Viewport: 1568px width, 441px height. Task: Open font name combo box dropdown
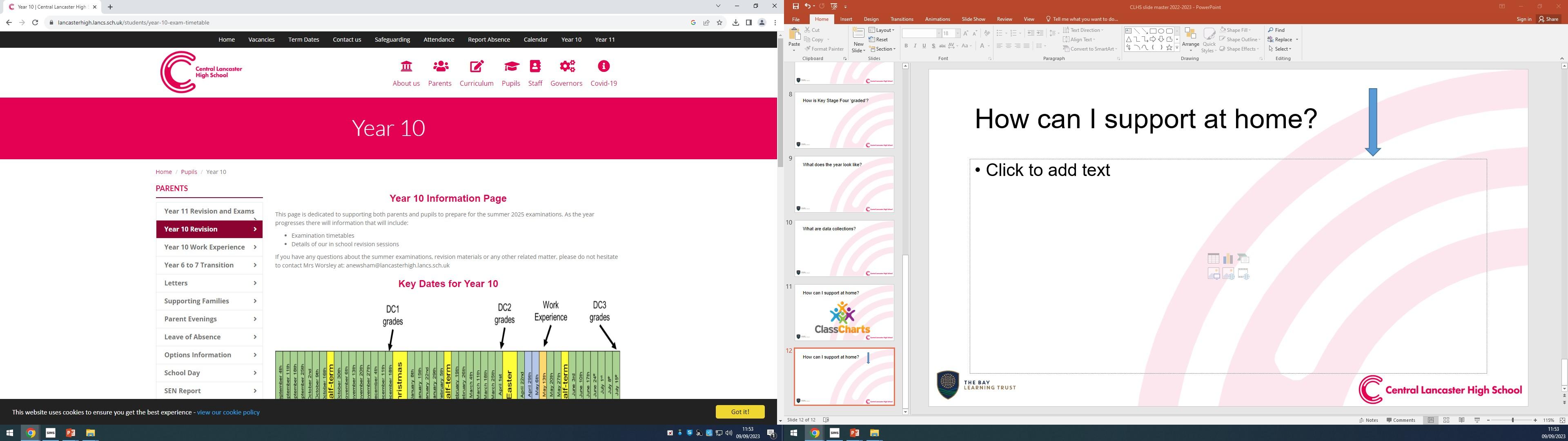click(939, 33)
